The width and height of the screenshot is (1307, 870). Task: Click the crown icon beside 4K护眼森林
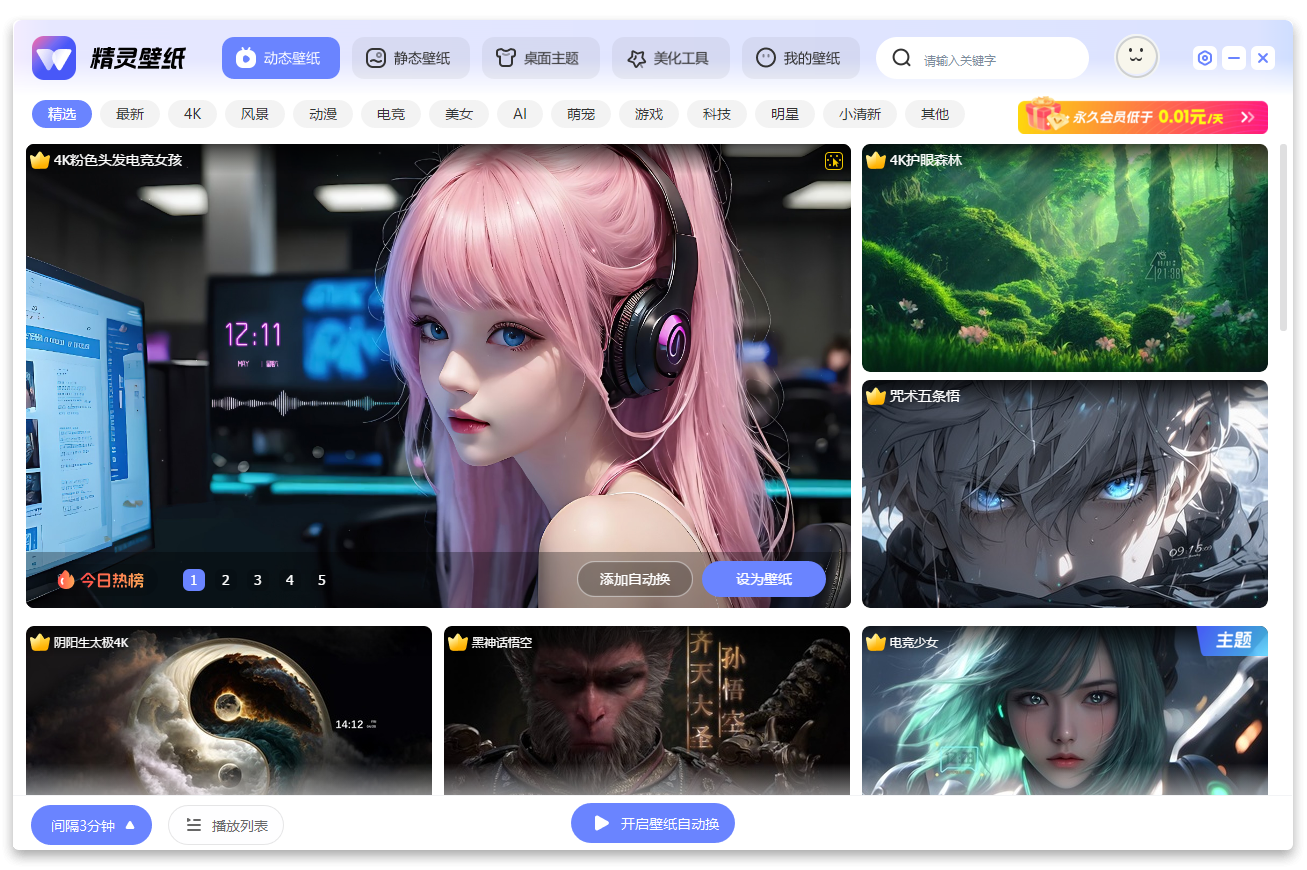[x=876, y=160]
